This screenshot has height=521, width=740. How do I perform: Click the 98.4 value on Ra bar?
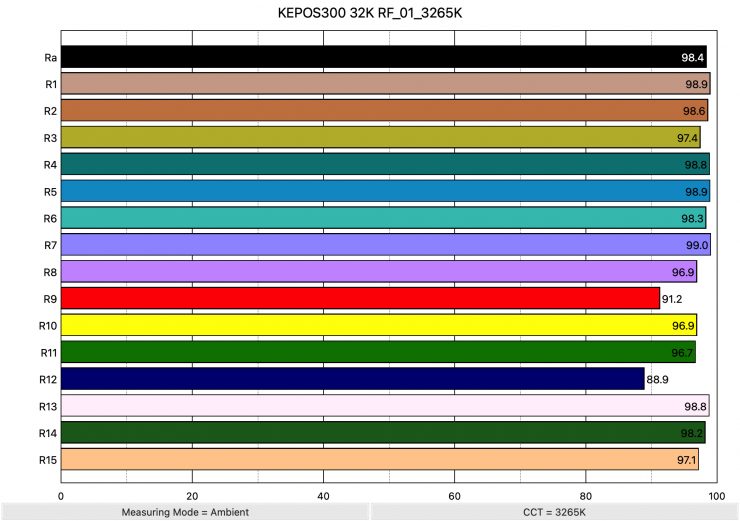click(694, 58)
